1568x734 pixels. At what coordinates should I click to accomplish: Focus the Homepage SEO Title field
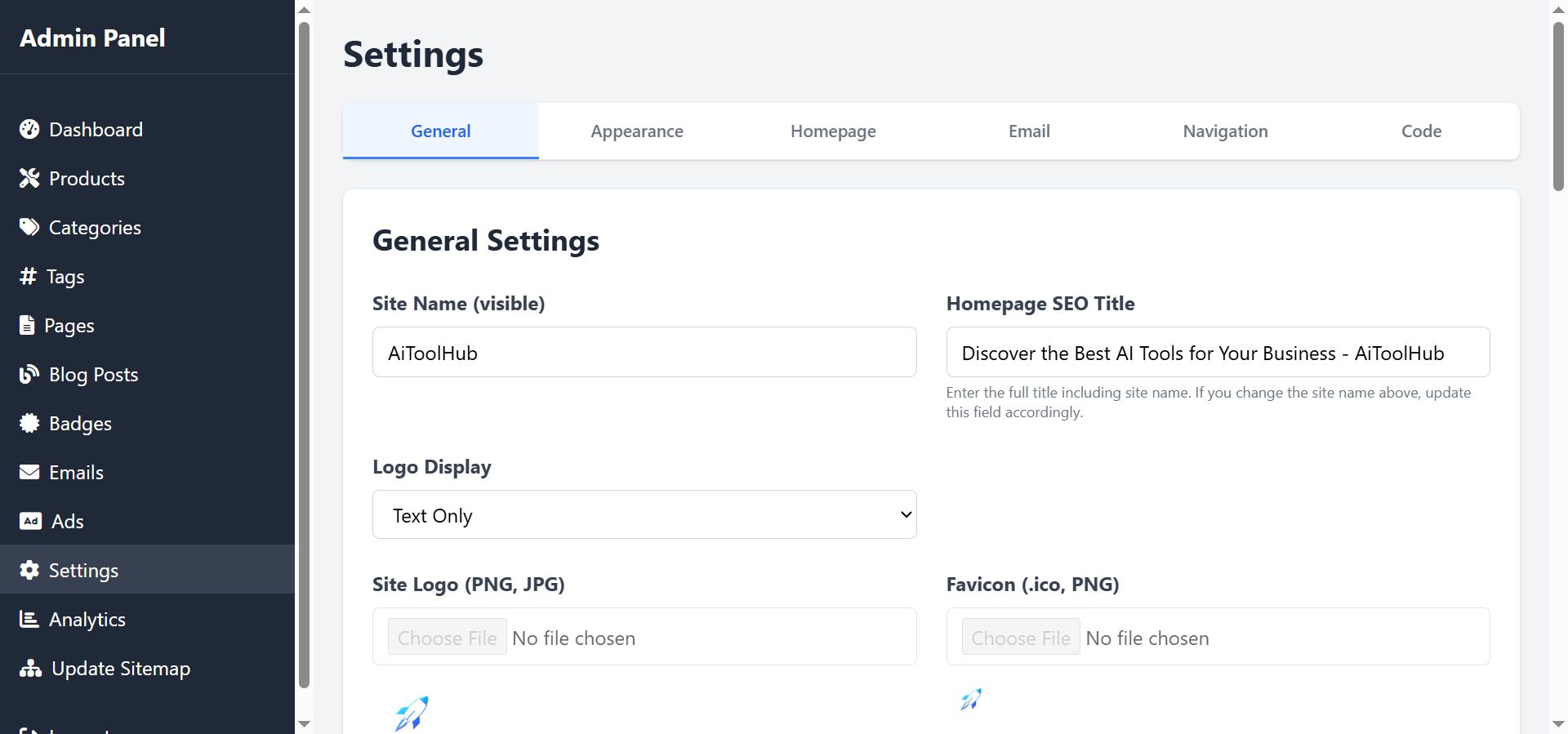pos(1218,353)
